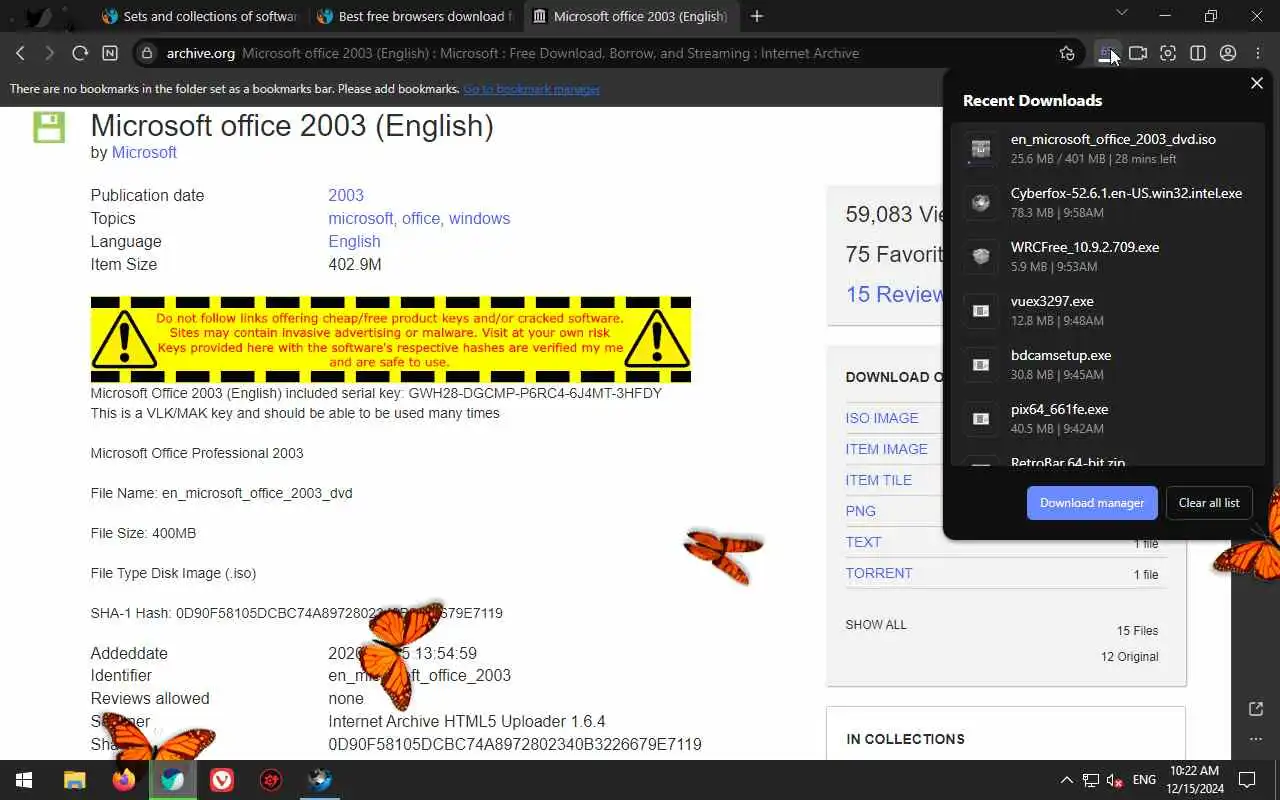Open vuex3297.exe from recent downloads
This screenshot has width=1280, height=800.
(1108, 310)
